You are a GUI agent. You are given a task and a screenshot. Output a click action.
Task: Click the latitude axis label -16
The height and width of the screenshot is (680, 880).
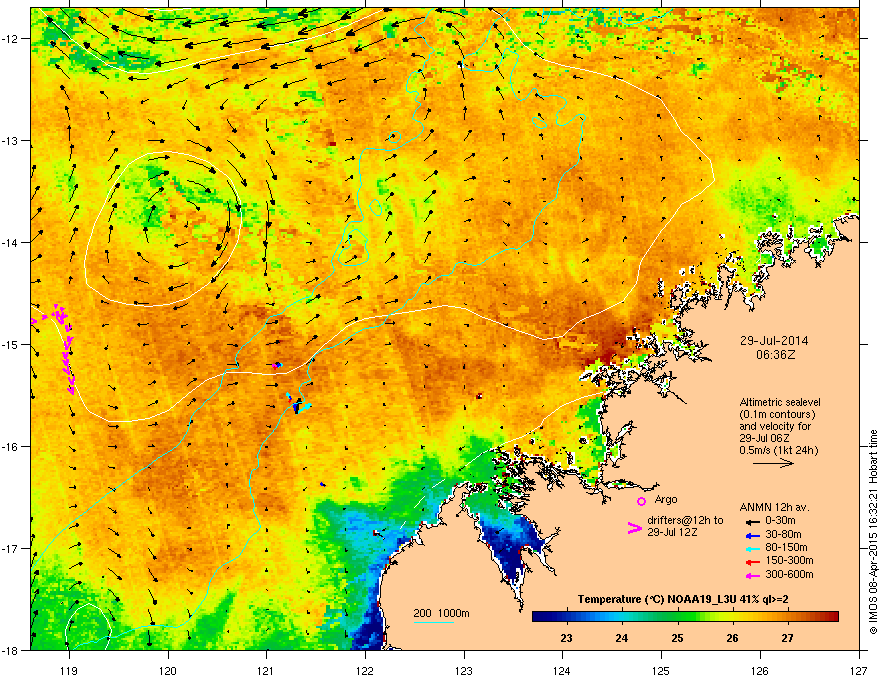tap(11, 447)
